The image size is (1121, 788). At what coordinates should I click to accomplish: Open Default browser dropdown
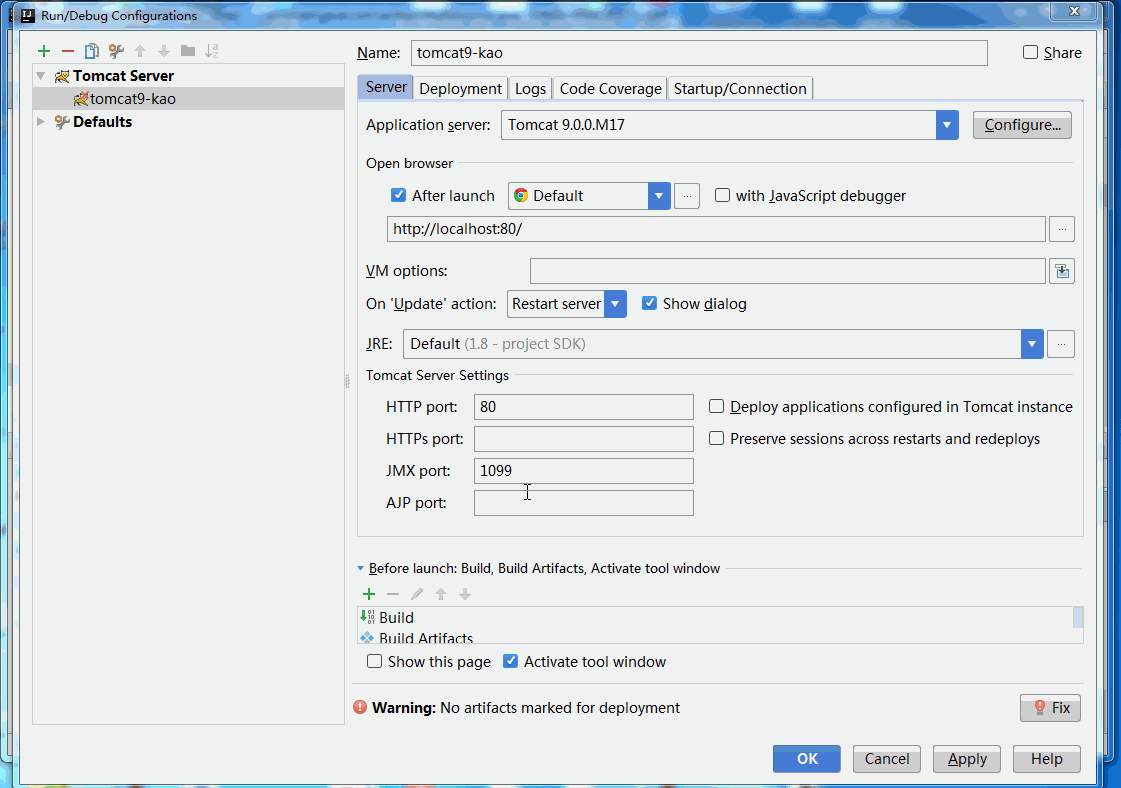659,196
